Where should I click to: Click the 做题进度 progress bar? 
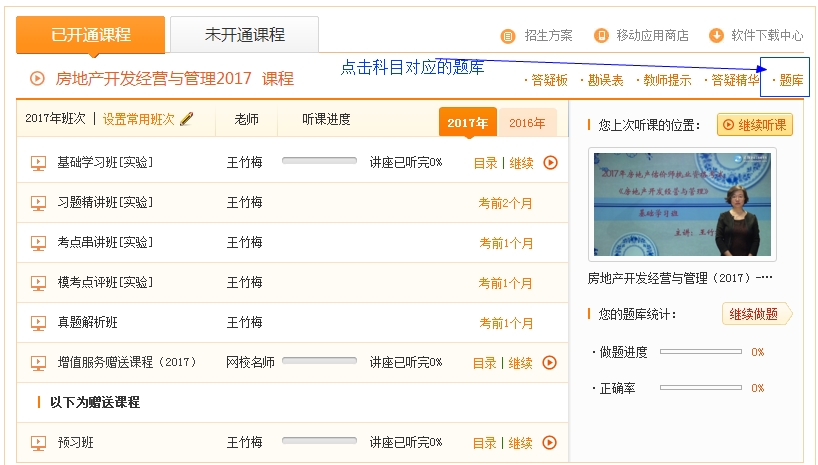[700, 352]
